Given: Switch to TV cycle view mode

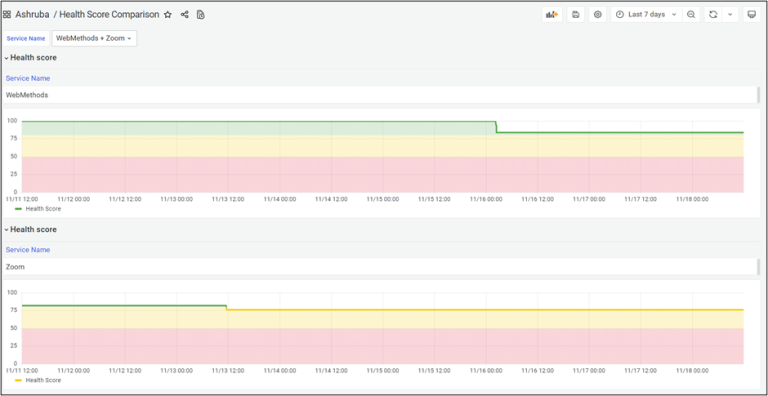Looking at the screenshot, I should [751, 15].
